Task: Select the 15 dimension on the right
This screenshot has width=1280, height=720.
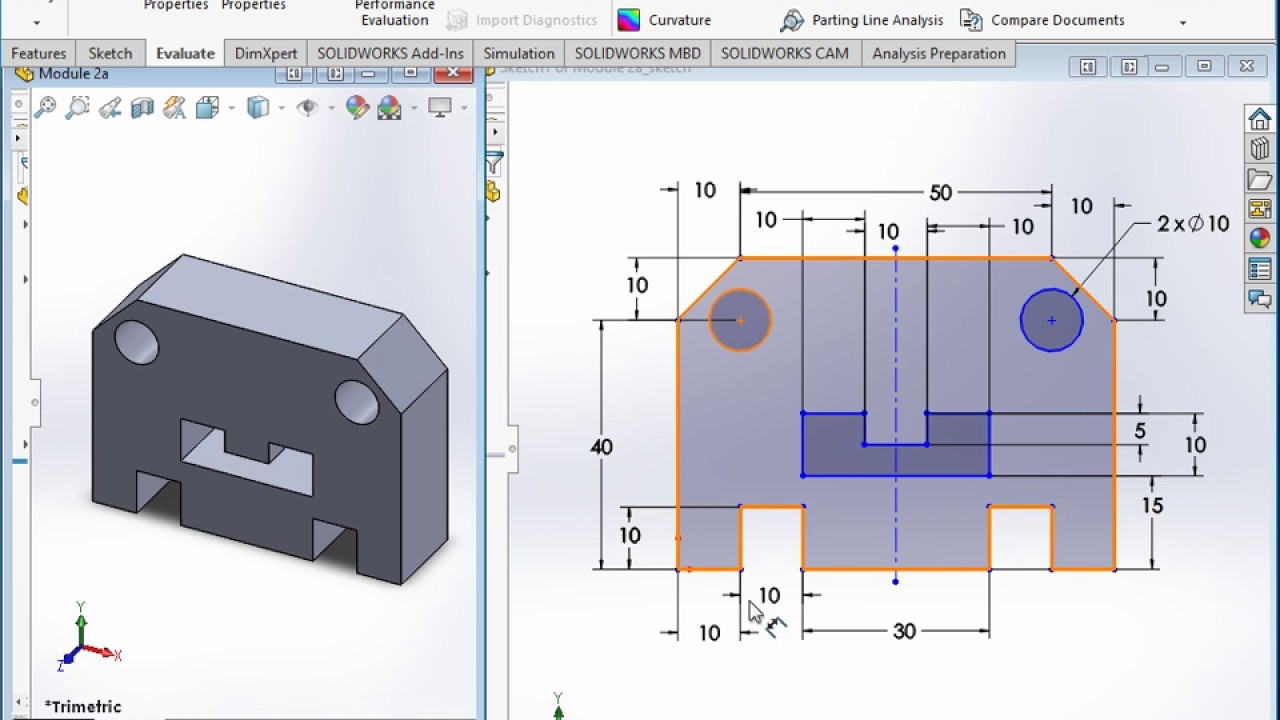Action: tap(1152, 506)
